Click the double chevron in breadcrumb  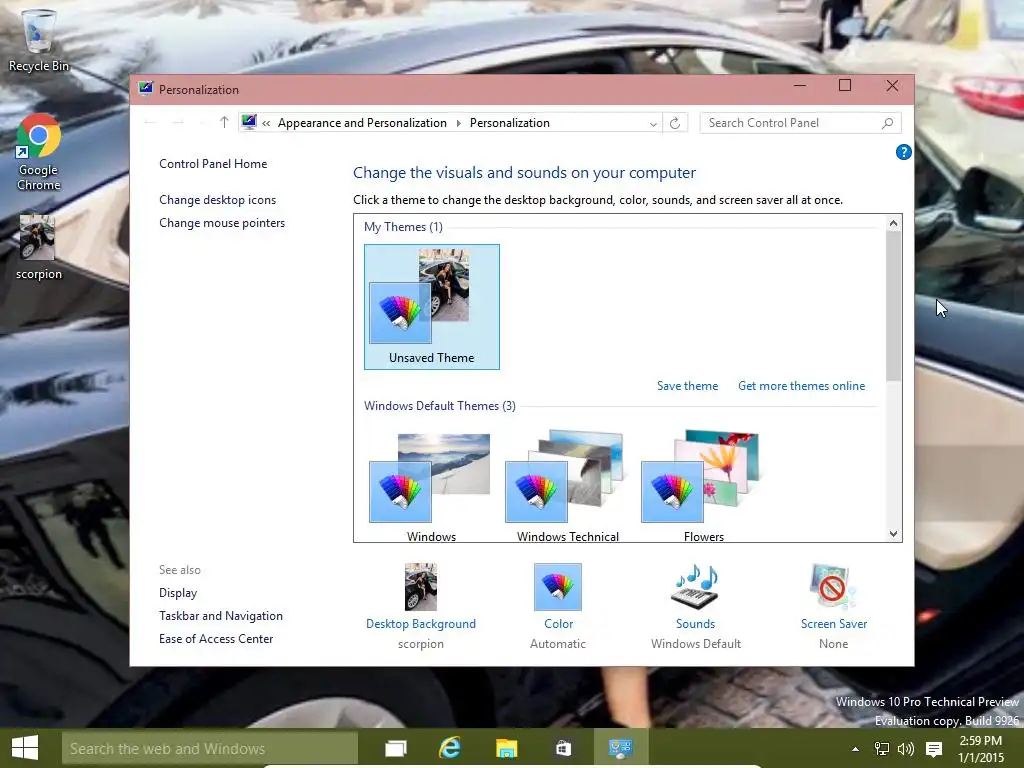tap(266, 123)
